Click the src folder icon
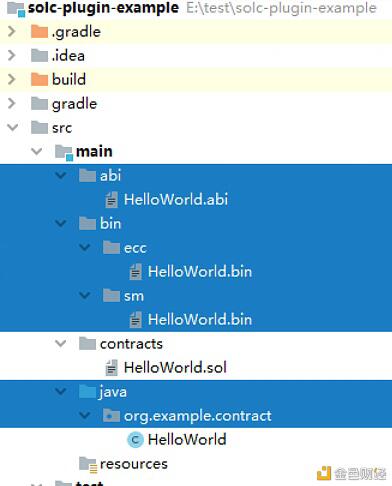This screenshot has width=392, height=486. click(x=39, y=127)
